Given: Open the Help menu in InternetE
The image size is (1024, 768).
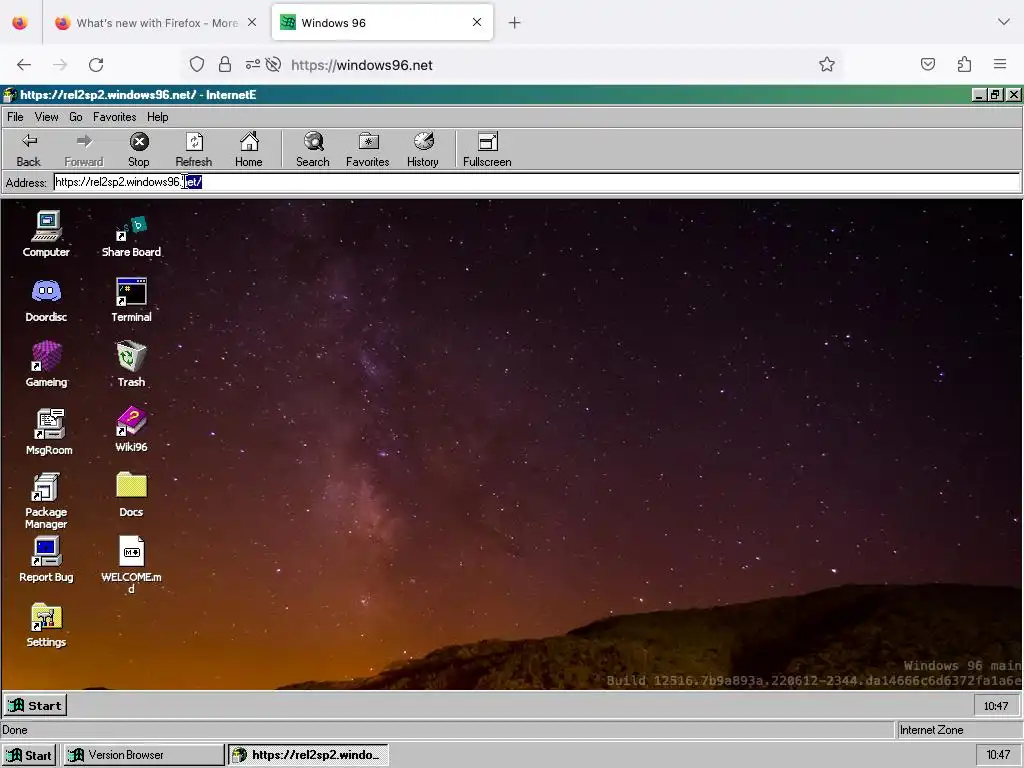Looking at the screenshot, I should tap(157, 117).
